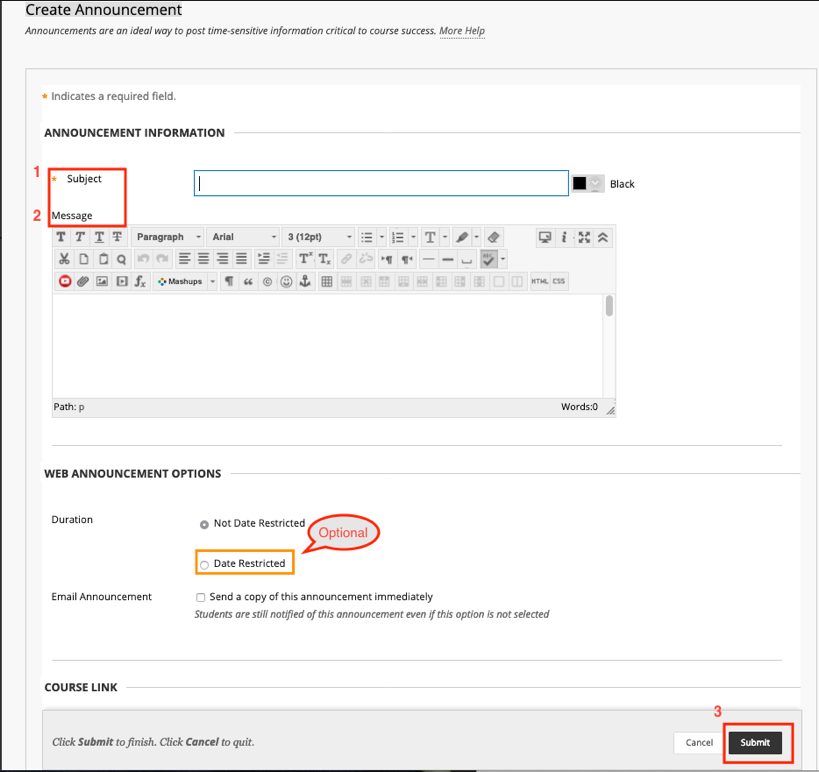Click the YouTube video insert icon
Viewport: 819px width, 772px height.
coord(65,282)
